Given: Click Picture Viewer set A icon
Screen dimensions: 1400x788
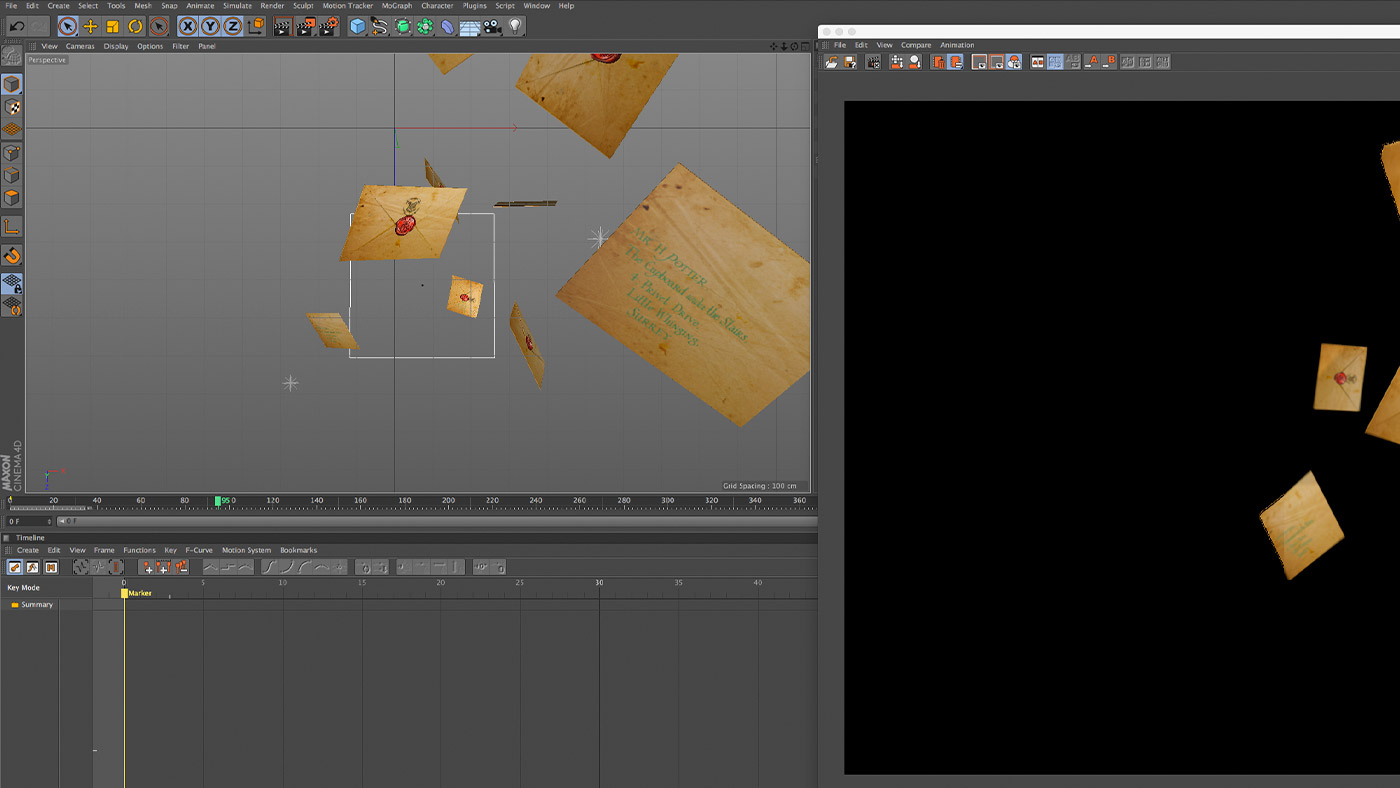Looking at the screenshot, I should 1092,62.
